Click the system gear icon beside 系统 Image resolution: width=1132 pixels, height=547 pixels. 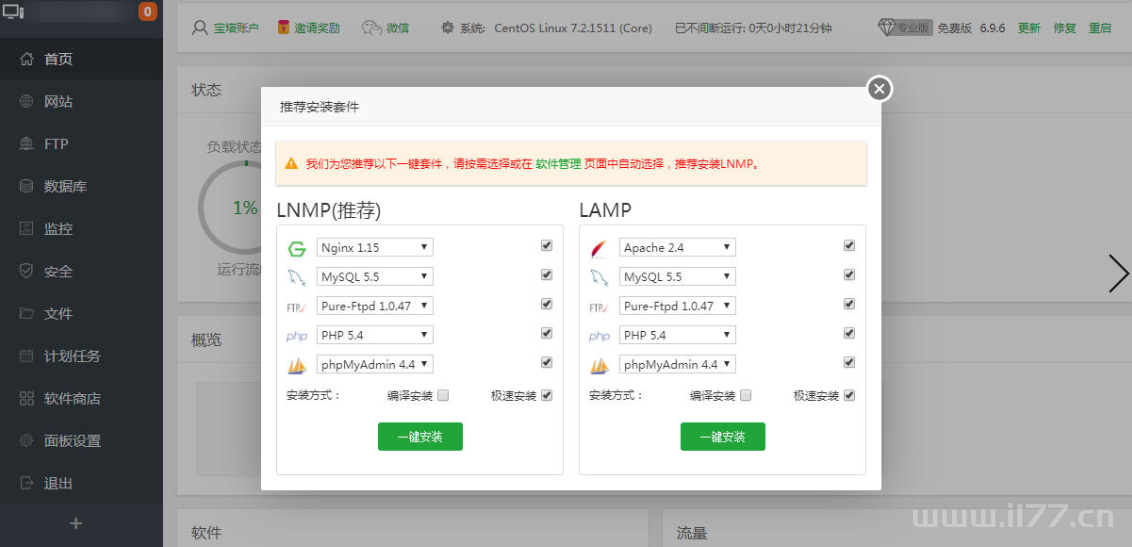[448, 27]
